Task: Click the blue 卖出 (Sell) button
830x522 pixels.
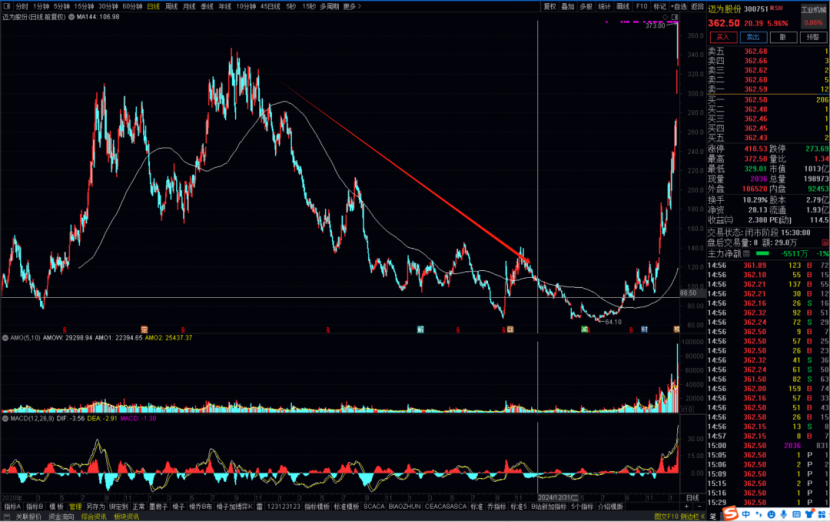Action: 753,36
